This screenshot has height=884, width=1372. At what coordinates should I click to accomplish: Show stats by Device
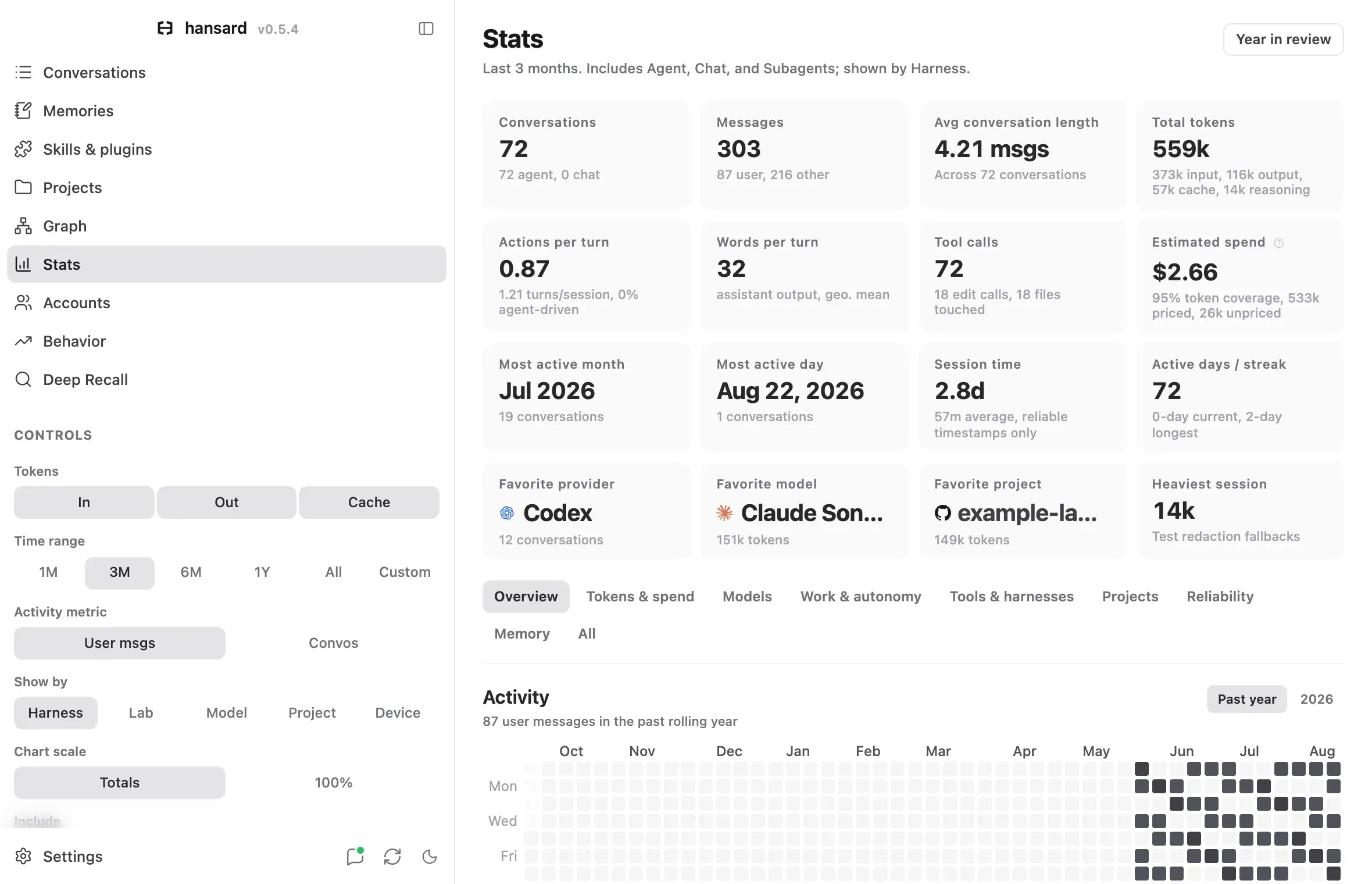398,712
